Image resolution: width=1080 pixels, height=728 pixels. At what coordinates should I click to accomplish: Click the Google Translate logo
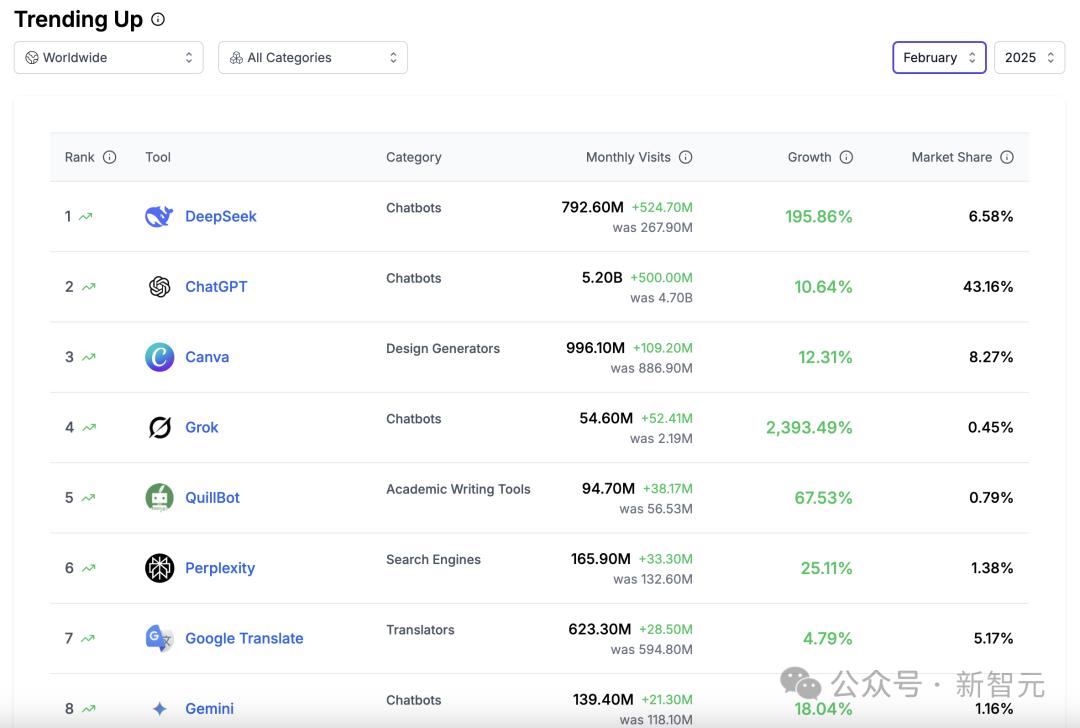(x=159, y=638)
